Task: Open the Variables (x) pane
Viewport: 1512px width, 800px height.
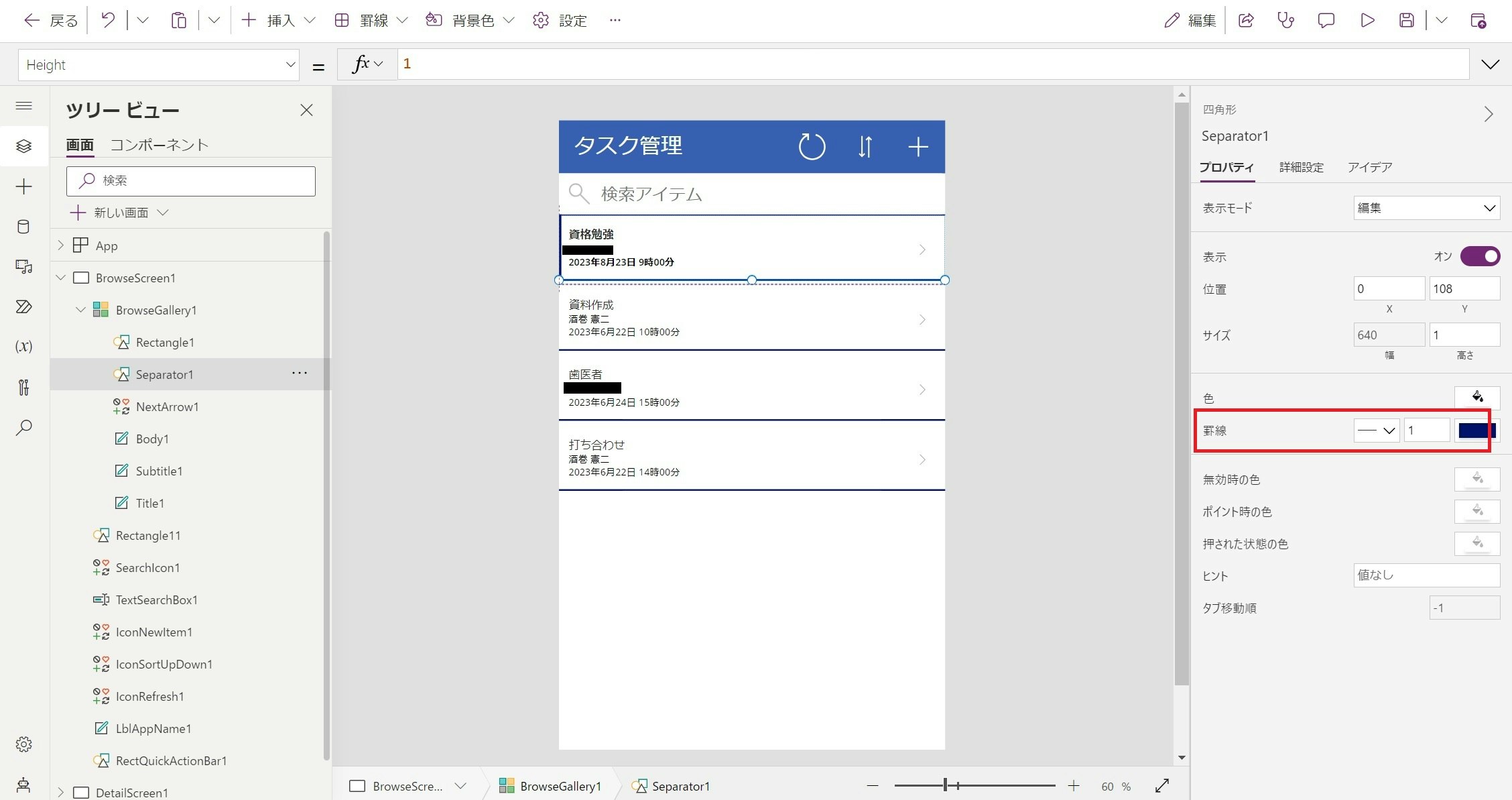Action: 23,347
